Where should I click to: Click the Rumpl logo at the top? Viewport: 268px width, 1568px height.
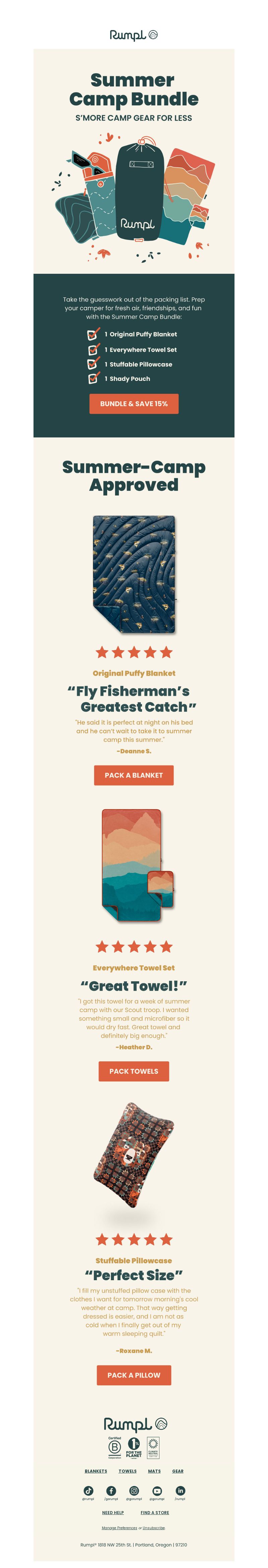134,35
